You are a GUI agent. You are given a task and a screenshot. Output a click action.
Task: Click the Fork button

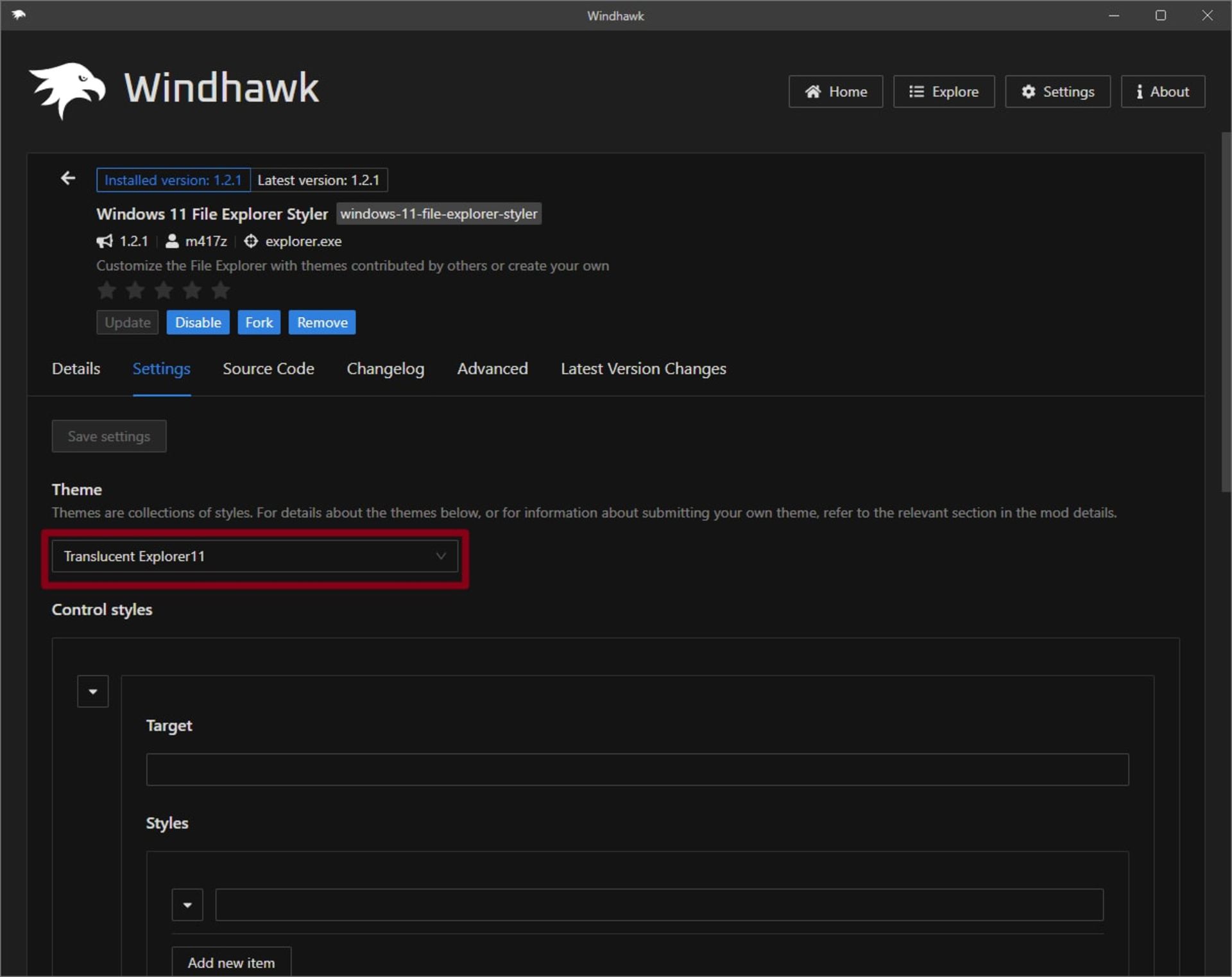tap(259, 323)
